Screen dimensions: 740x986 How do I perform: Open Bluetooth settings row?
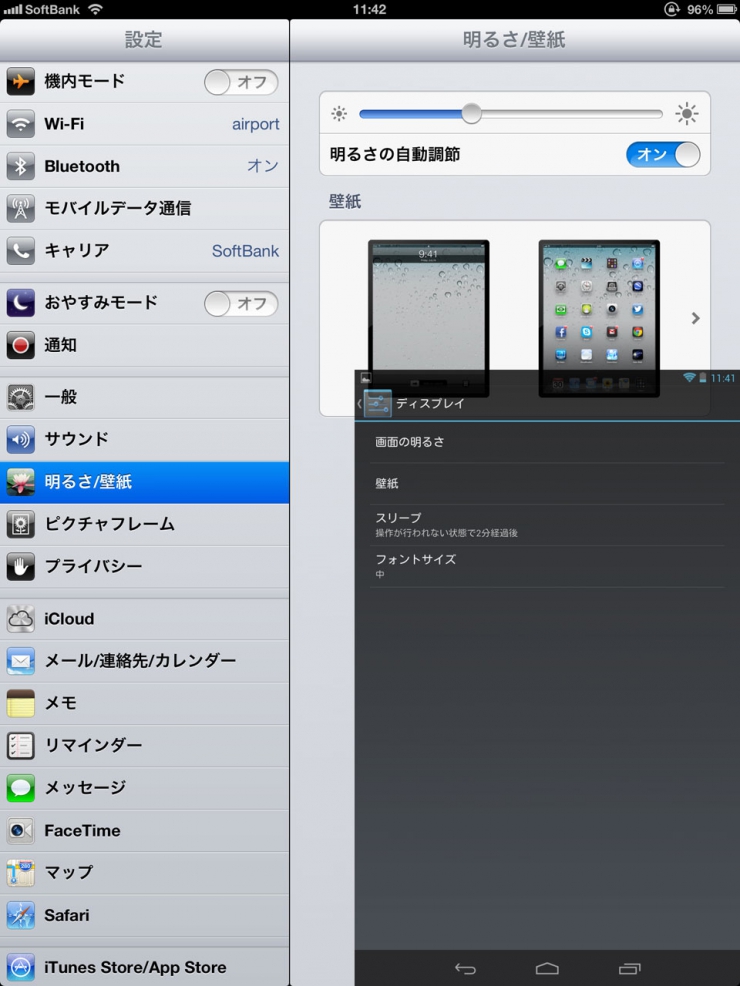click(x=145, y=166)
